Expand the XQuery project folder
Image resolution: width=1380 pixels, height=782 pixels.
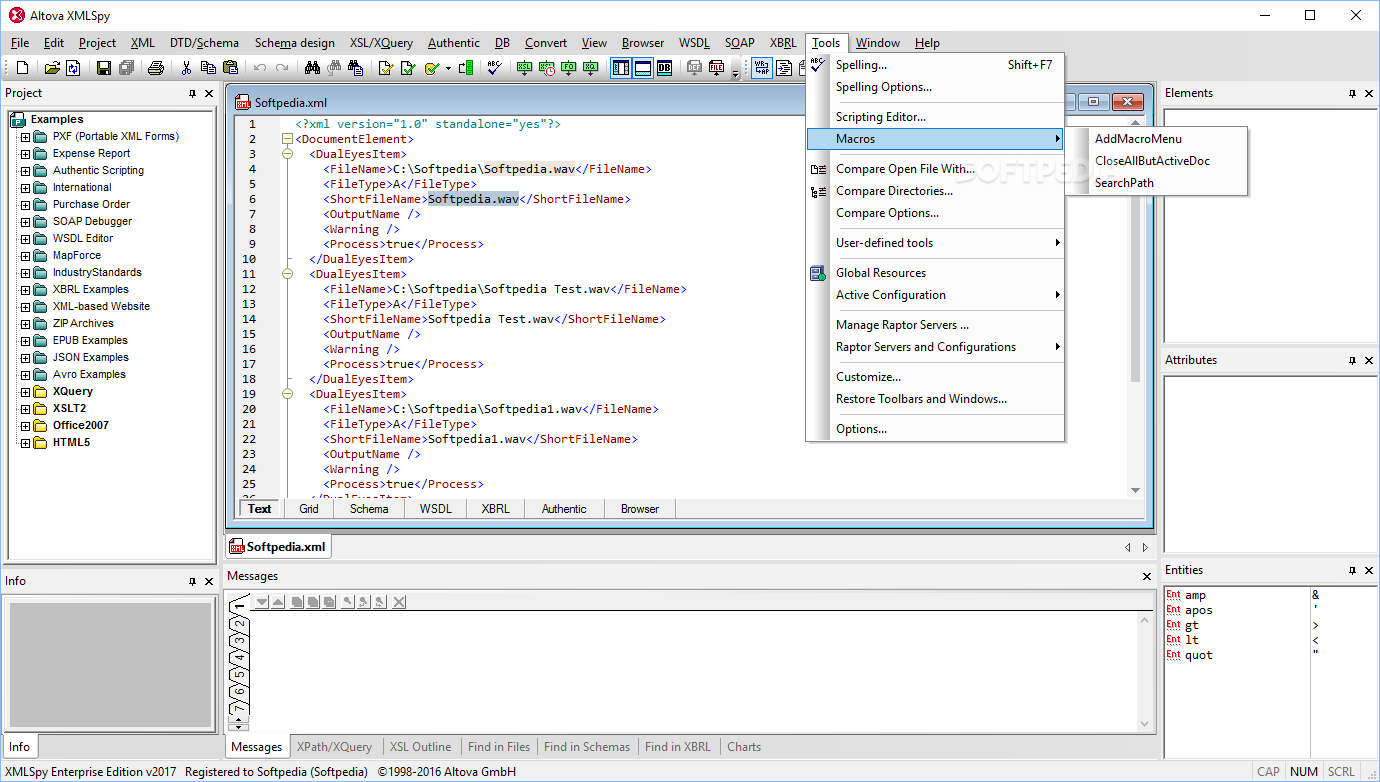tap(25, 392)
